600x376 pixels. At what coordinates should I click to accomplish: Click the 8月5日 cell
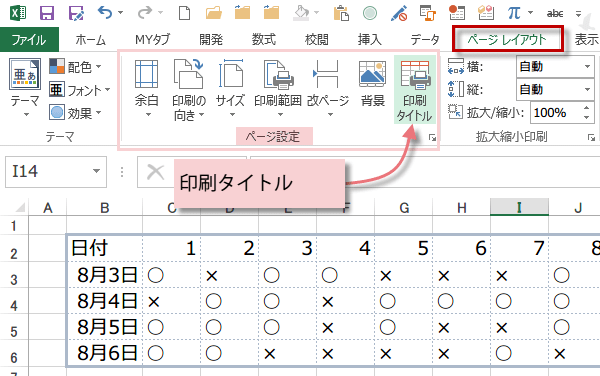(x=105, y=327)
